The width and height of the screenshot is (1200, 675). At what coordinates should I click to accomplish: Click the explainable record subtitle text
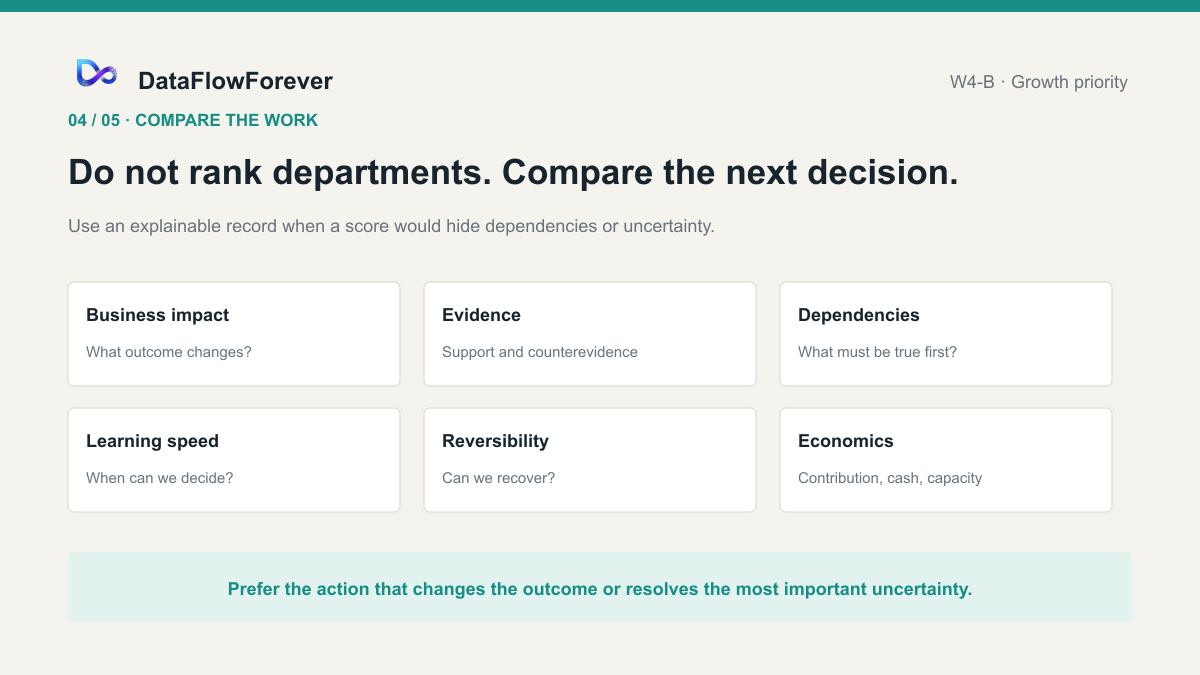pos(391,226)
